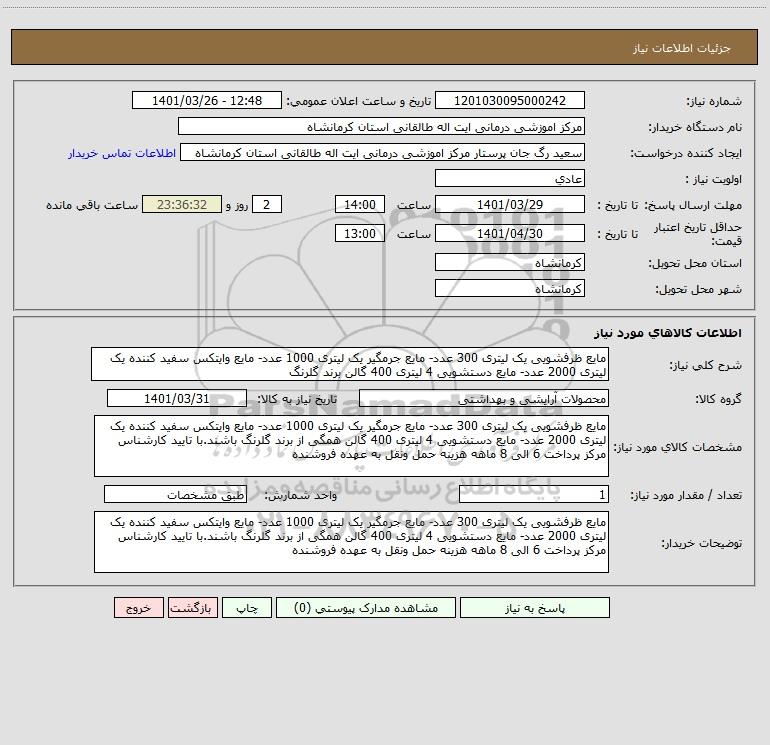770x745 pixels.
Task: Click the quantity field showing 1
Action: [x=534, y=495]
